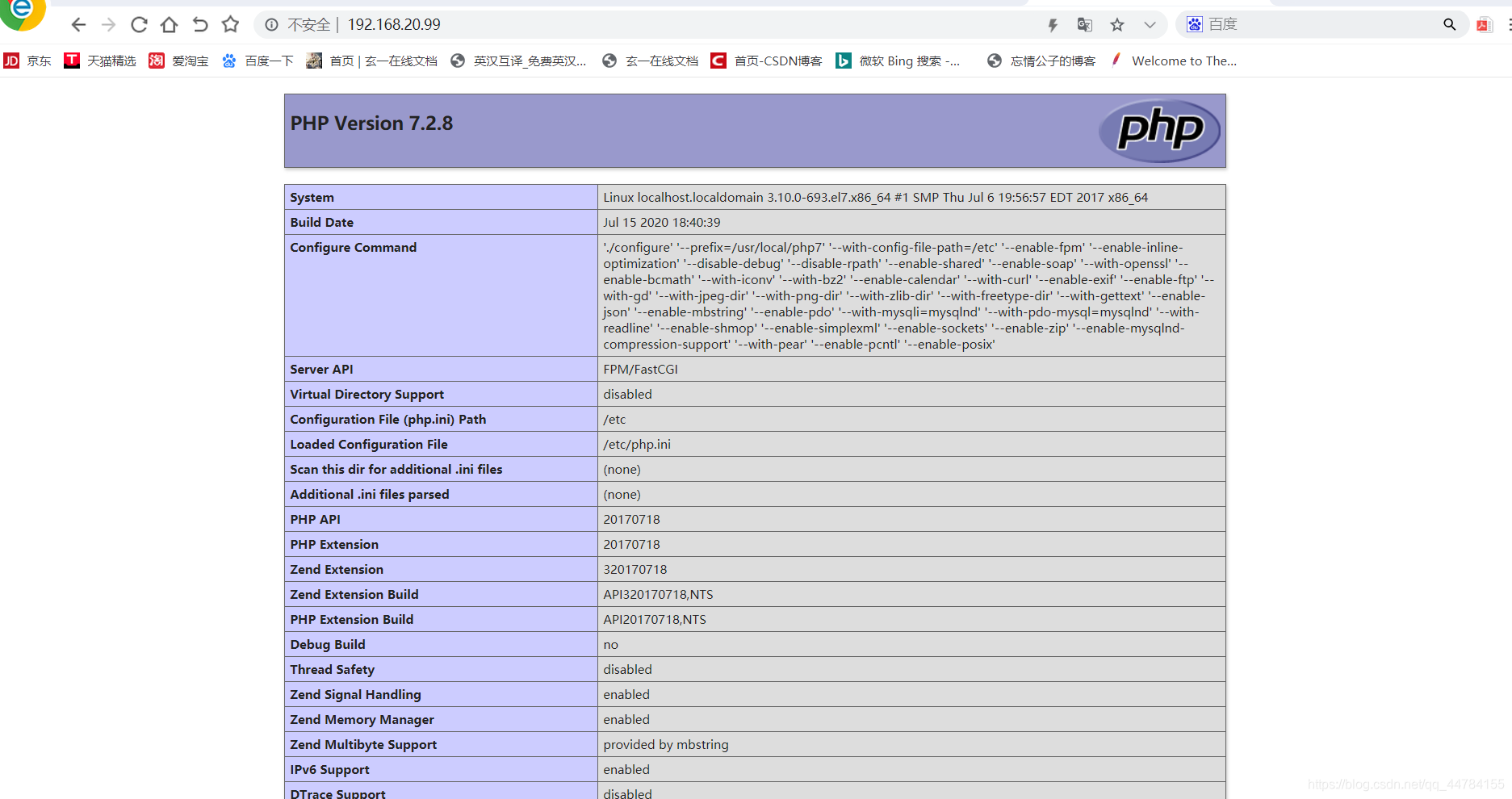The width and height of the screenshot is (1512, 799).
Task: Click favorites star in address bar
Action: coord(1117,25)
